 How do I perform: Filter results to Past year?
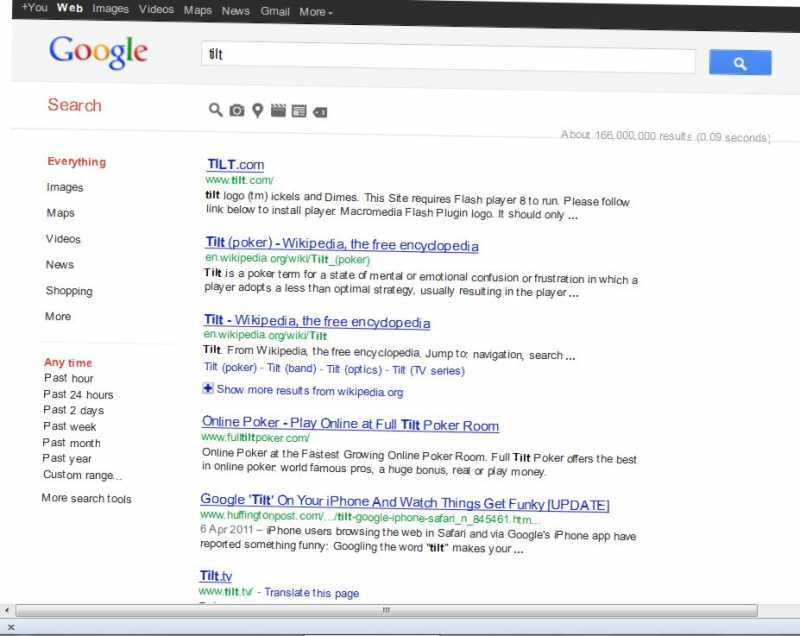(67, 459)
